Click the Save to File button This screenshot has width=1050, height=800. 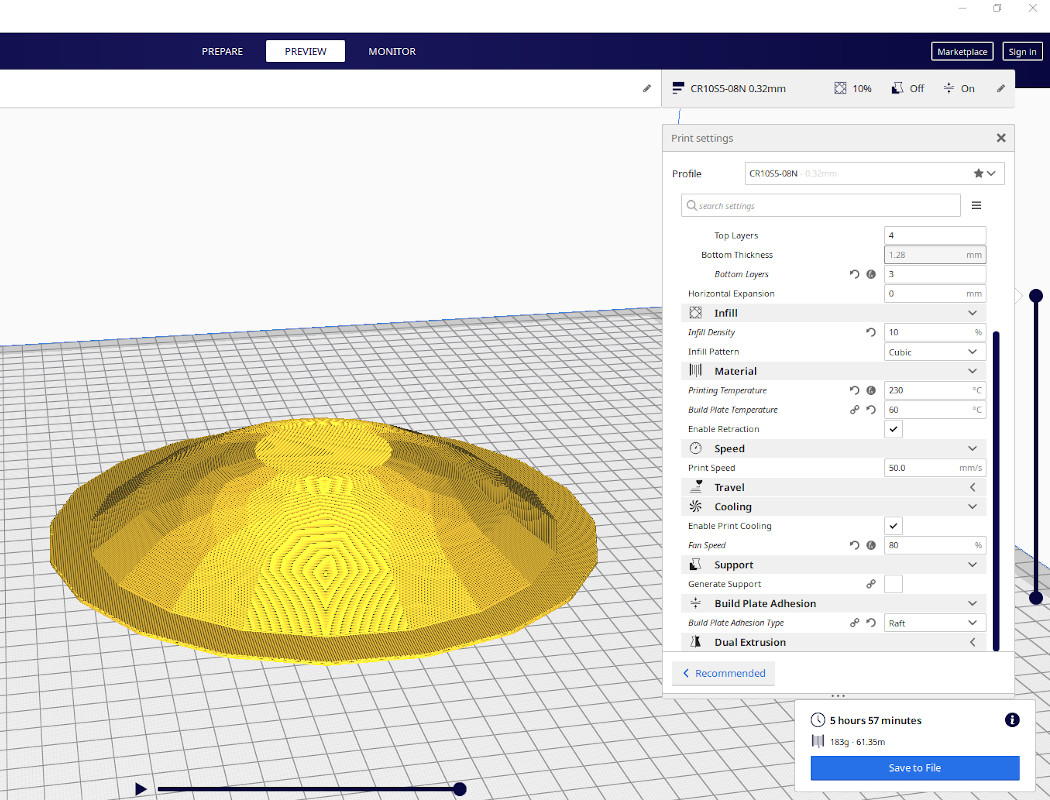(x=915, y=768)
